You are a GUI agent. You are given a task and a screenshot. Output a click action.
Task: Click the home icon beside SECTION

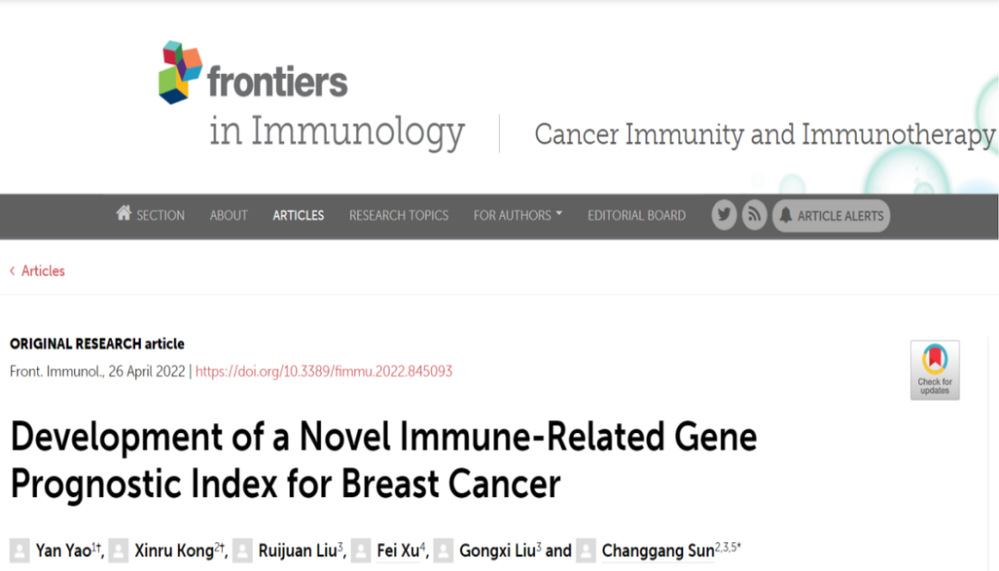pyautogui.click(x=124, y=214)
